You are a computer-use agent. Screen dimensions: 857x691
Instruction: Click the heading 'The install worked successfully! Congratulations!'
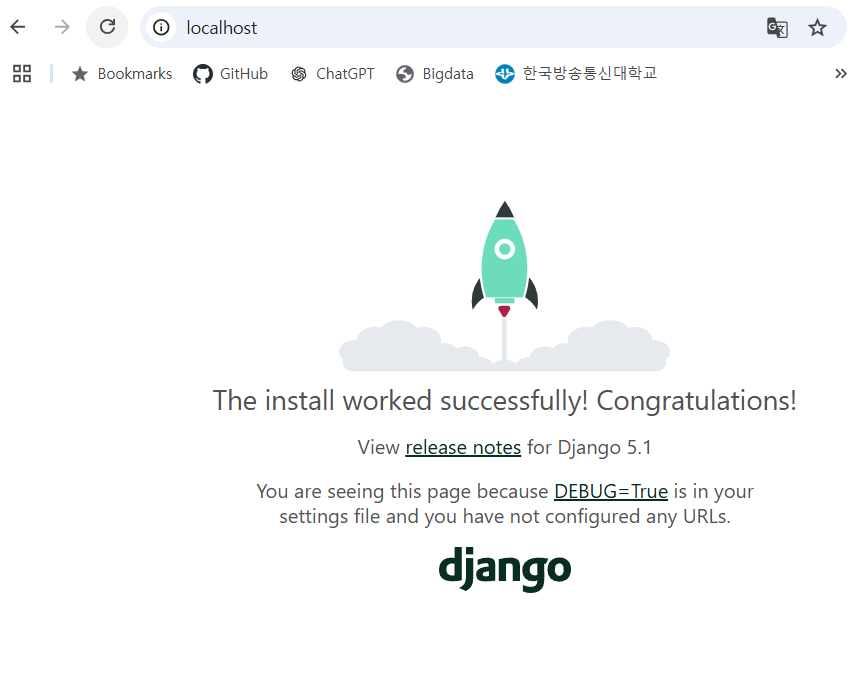click(x=504, y=401)
